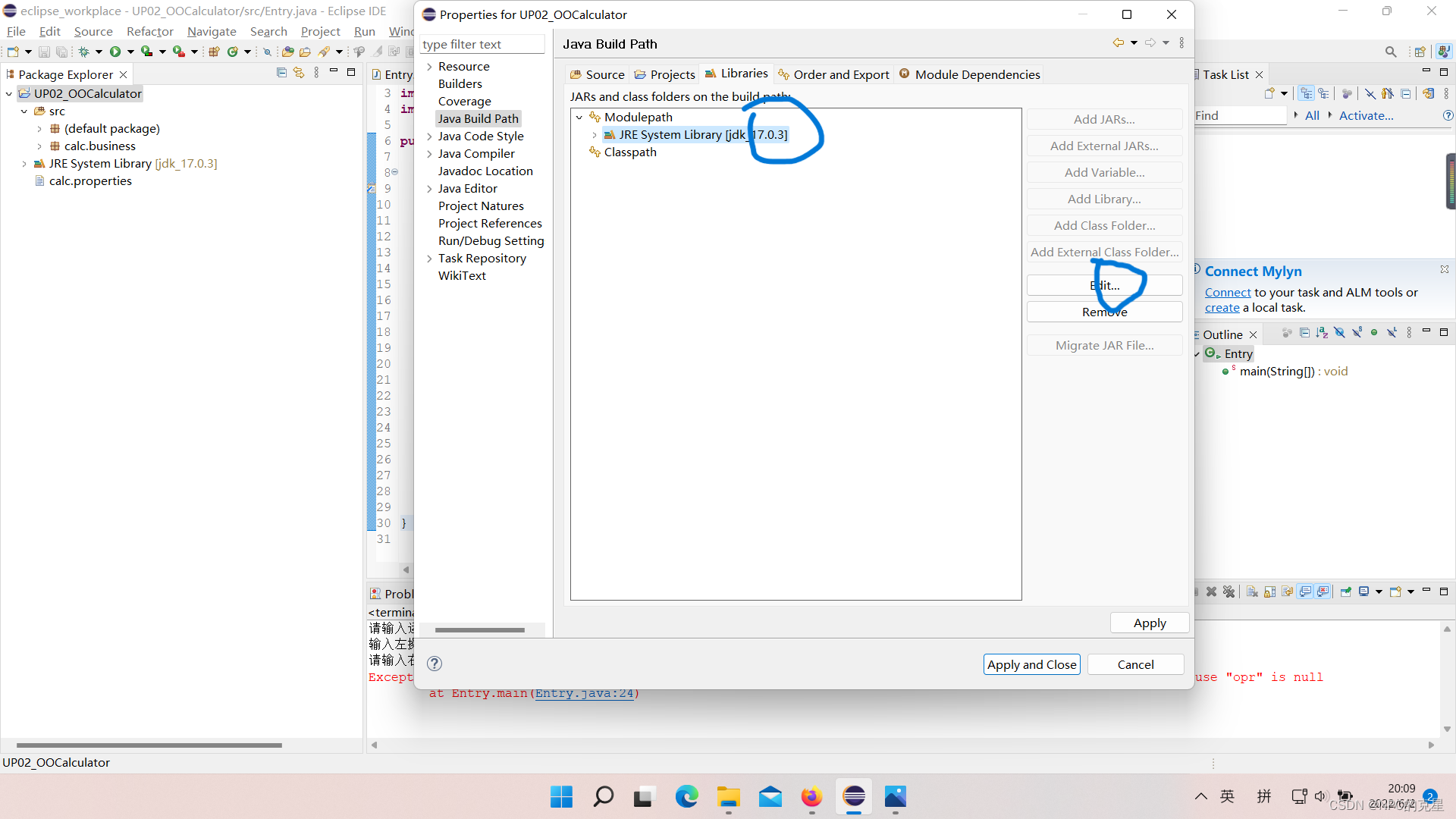Click the New Java Class icon
Screen dimensions: 1456x819
[233, 52]
